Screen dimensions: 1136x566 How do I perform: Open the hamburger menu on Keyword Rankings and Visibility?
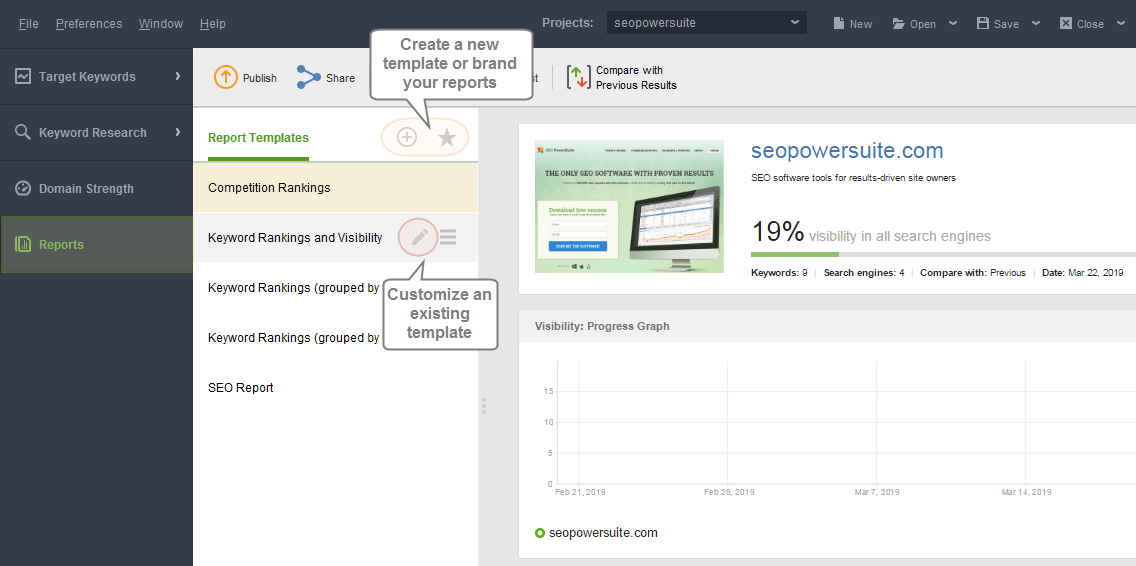click(x=448, y=237)
